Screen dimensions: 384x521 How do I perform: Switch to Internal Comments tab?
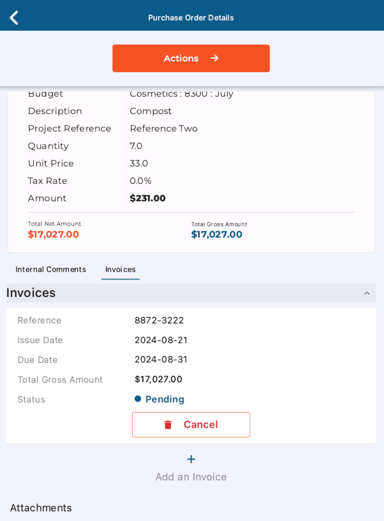coord(51,269)
